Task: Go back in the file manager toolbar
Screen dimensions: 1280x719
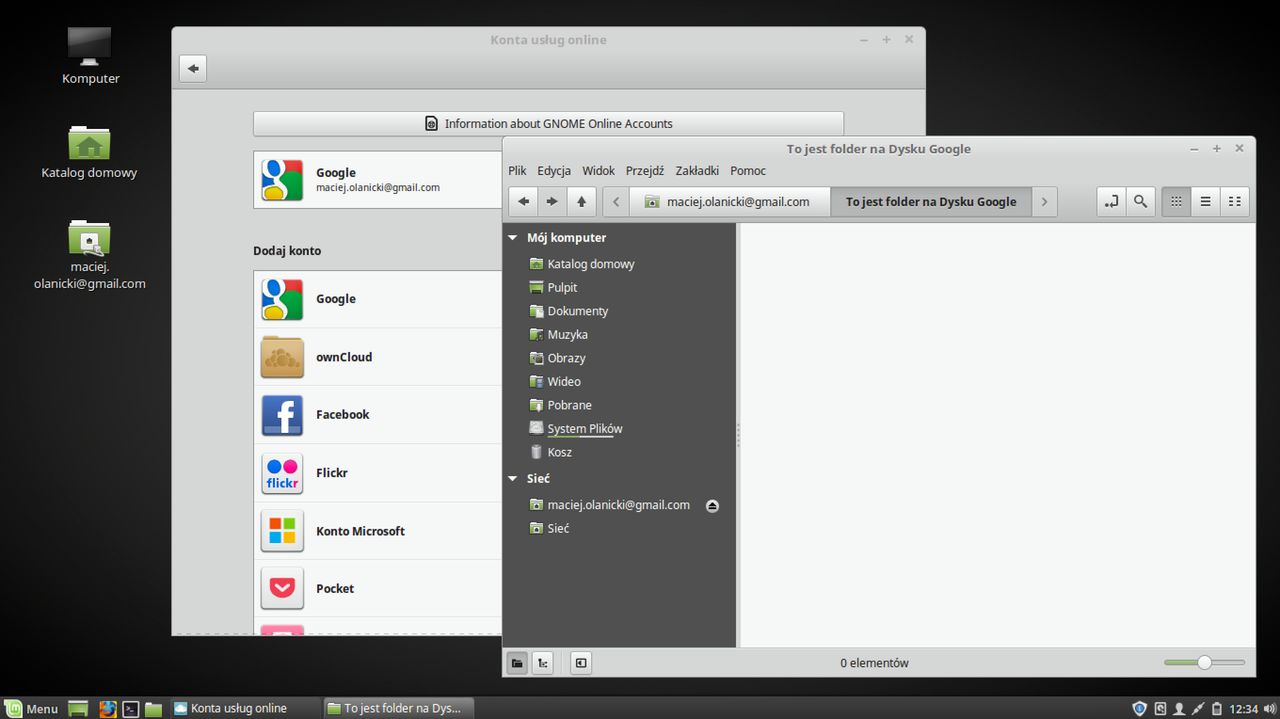Action: 522,201
